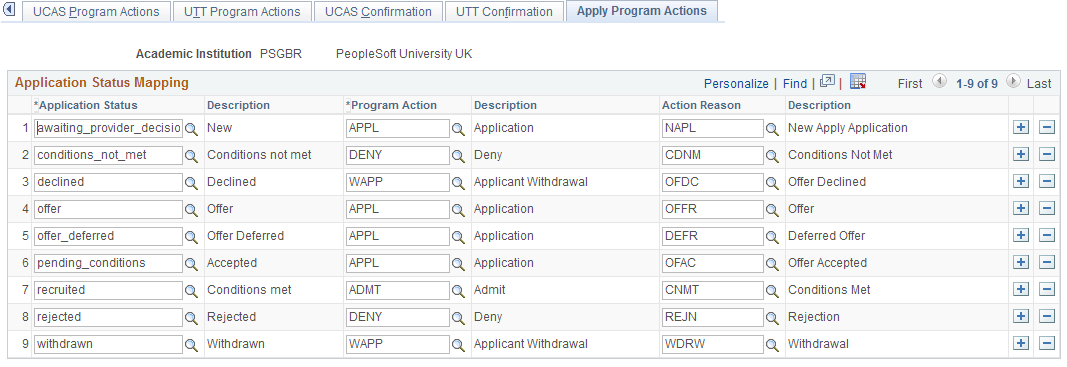The width and height of the screenshot is (1067, 367).
Task: Delete the rejected row
Action: (x=1047, y=317)
